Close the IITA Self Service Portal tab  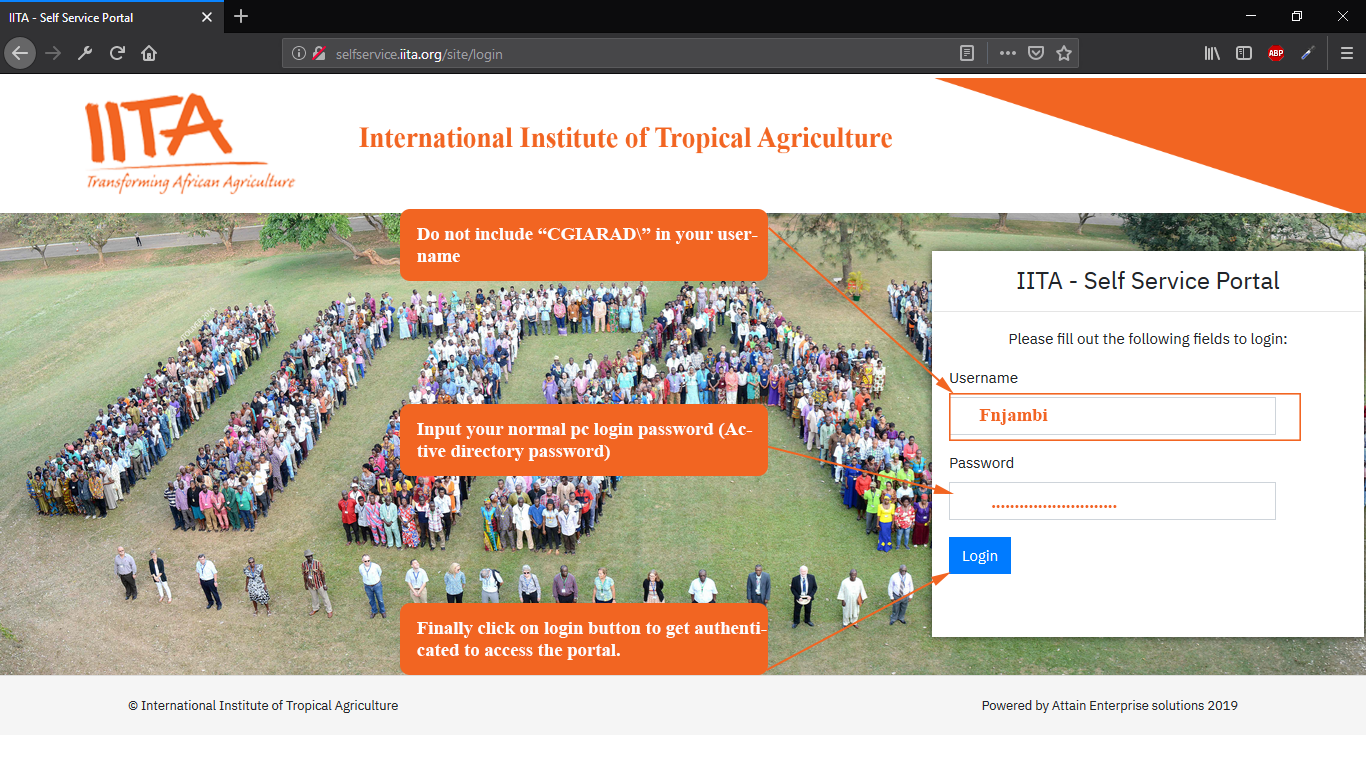pos(207,17)
